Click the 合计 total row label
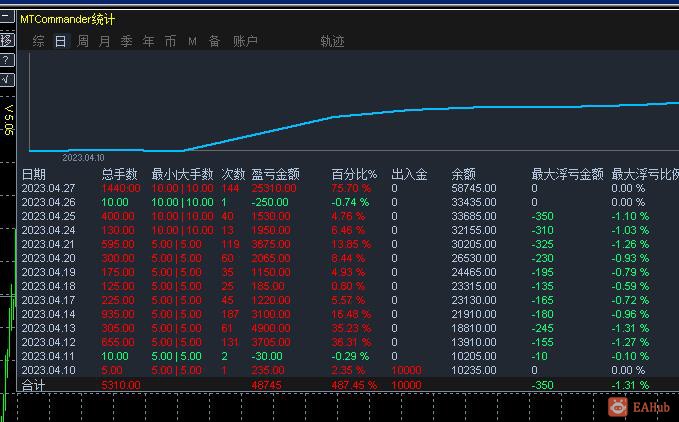The image size is (679, 422). [33, 385]
